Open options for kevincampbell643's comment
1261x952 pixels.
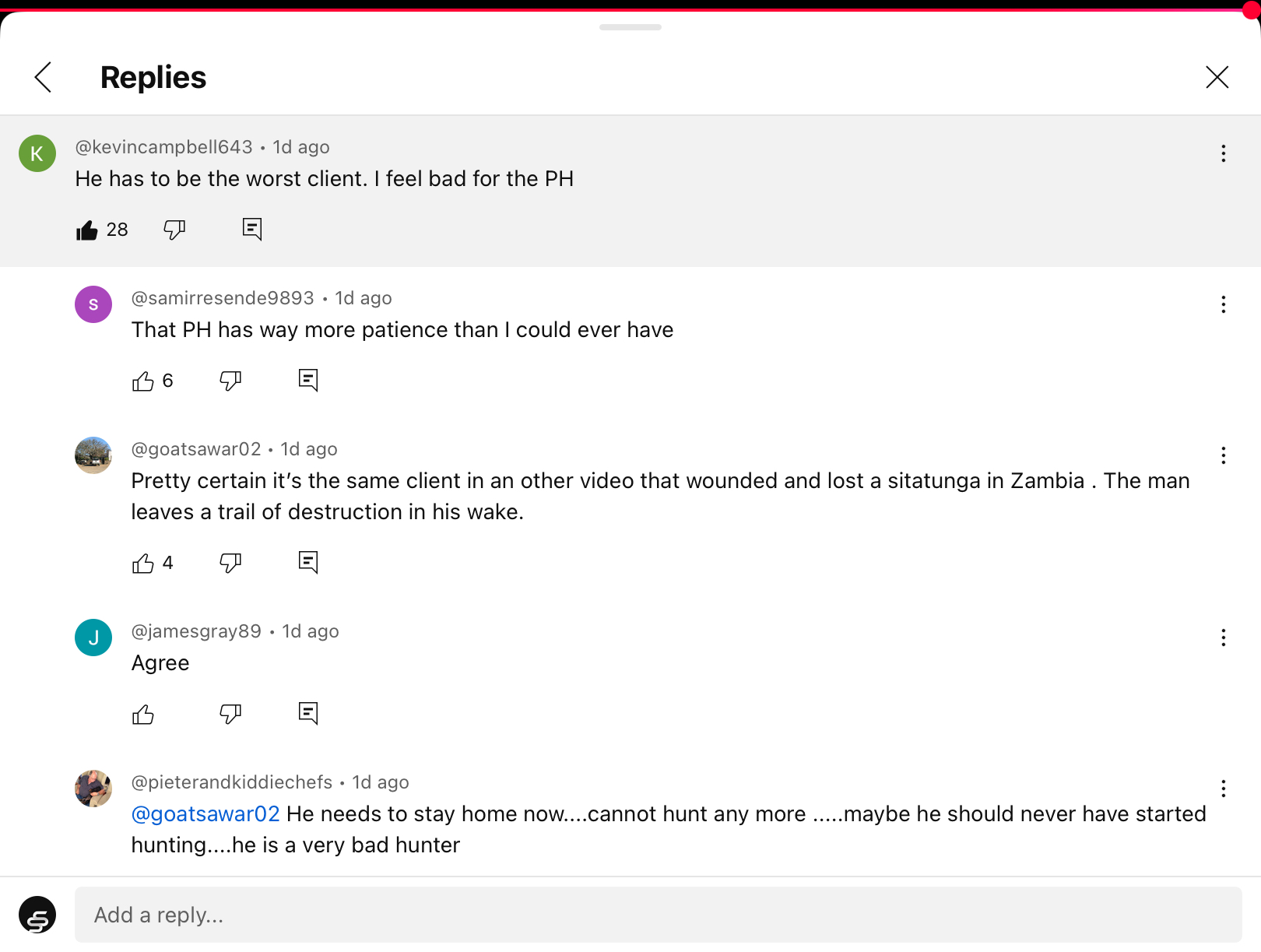(1223, 153)
